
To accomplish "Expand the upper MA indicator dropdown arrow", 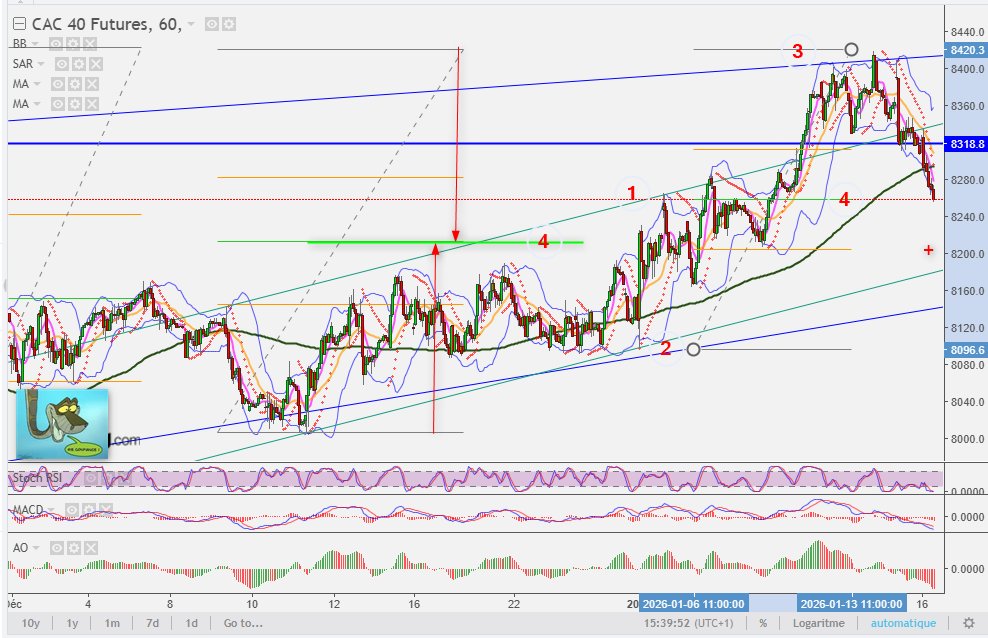I will tap(37, 84).
